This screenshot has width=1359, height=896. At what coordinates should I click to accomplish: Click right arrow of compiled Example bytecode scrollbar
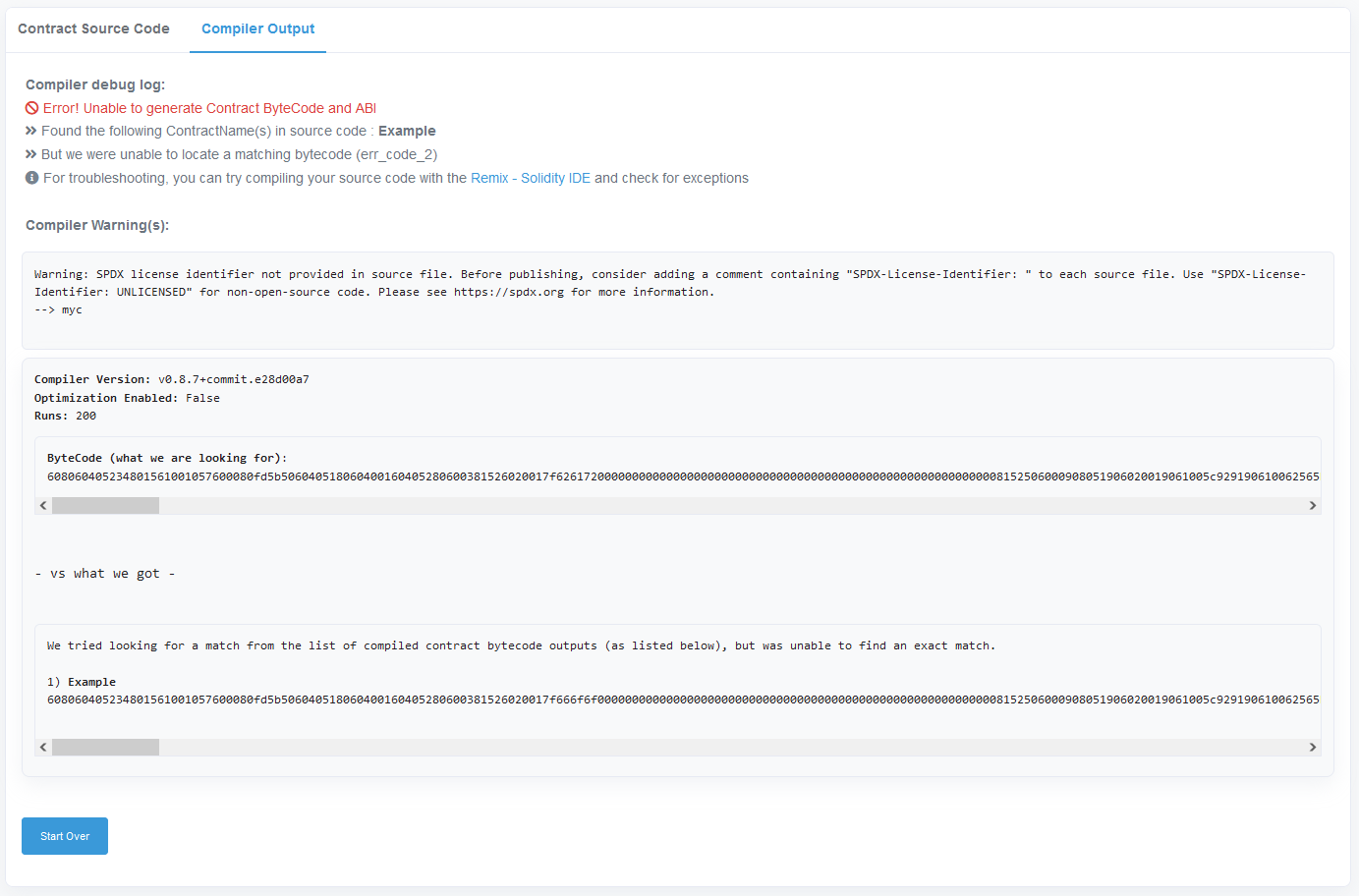pyautogui.click(x=1312, y=748)
